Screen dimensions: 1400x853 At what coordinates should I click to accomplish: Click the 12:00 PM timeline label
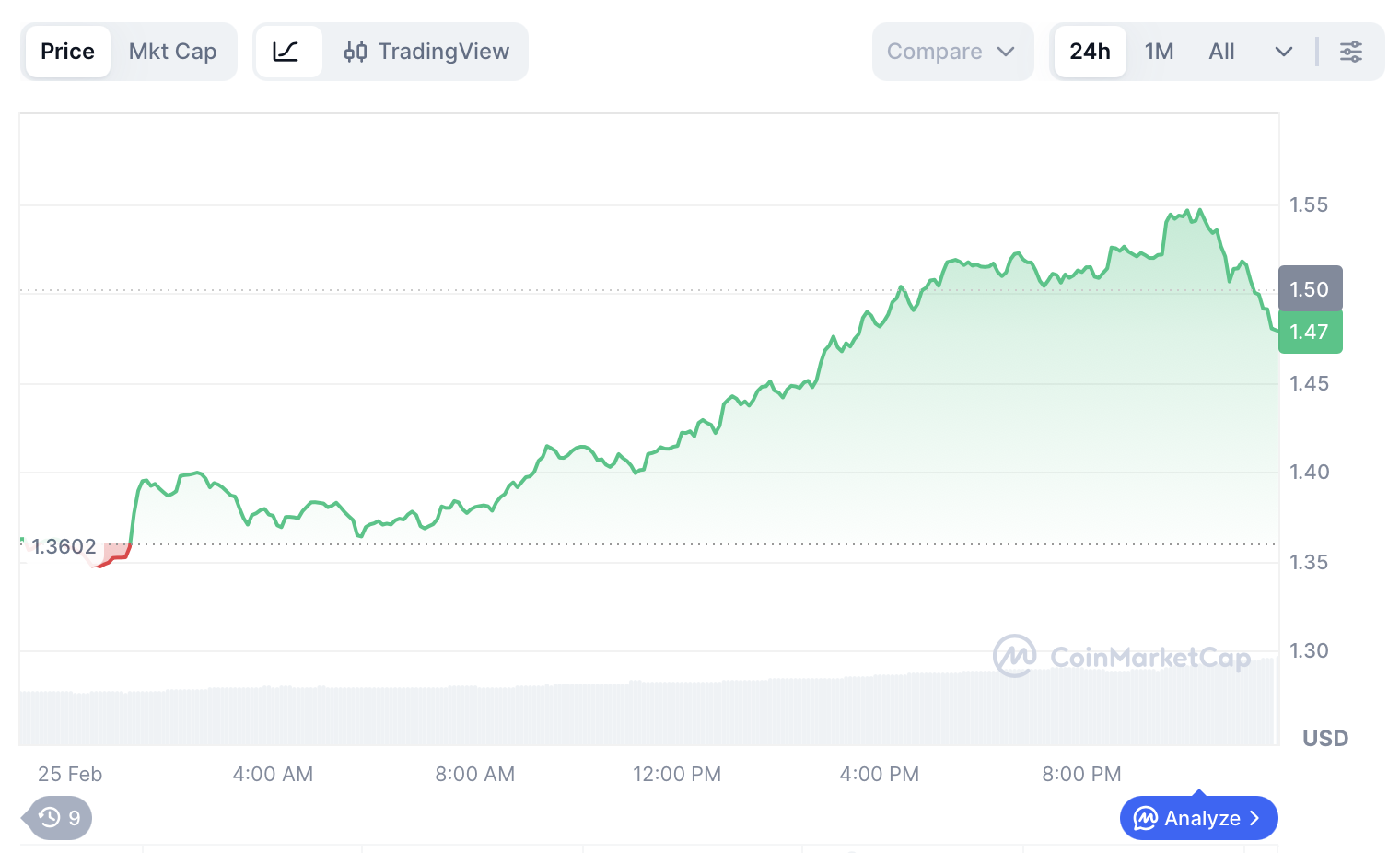tap(676, 775)
